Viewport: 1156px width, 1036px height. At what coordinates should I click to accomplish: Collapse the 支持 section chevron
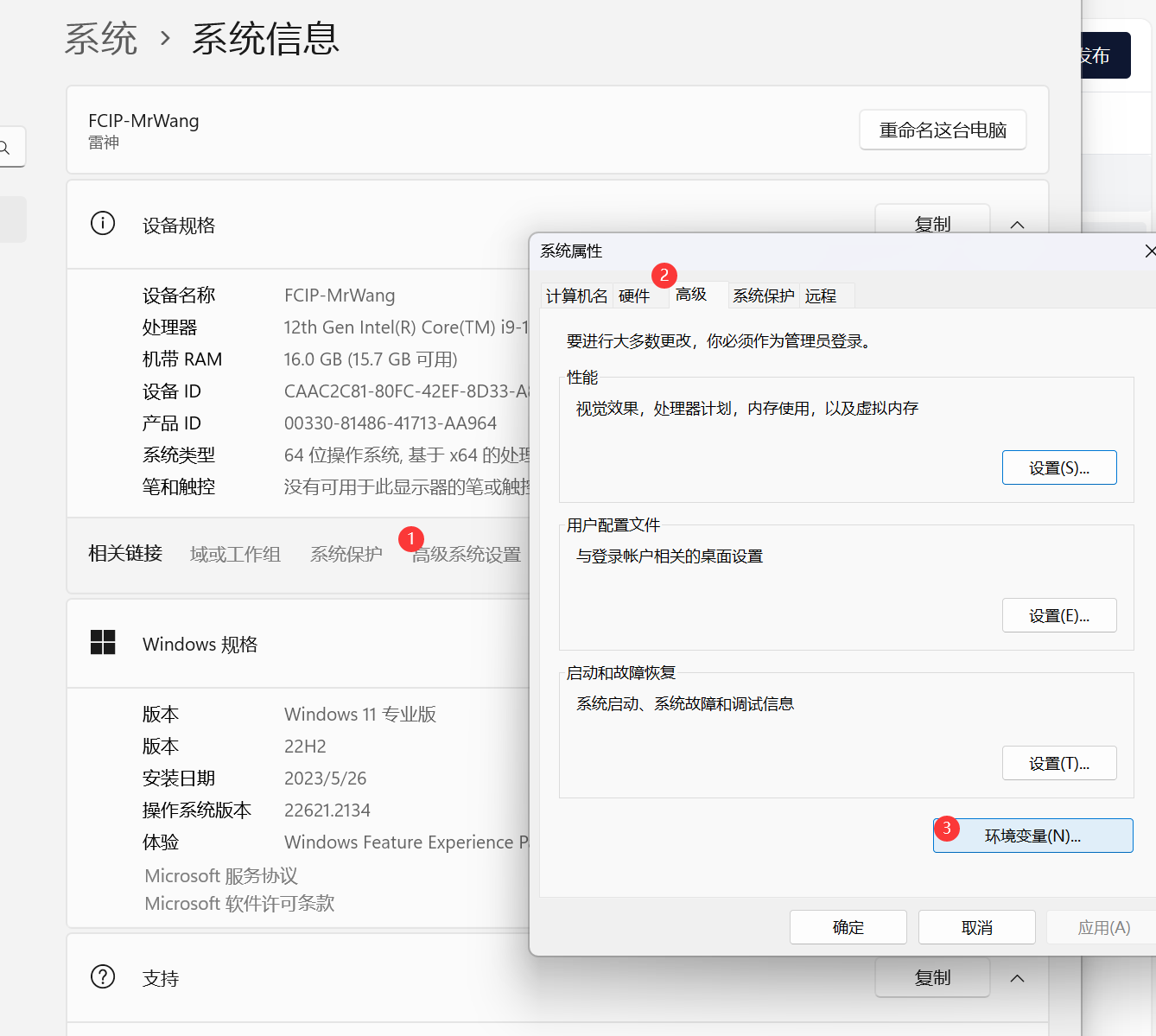point(1017,978)
